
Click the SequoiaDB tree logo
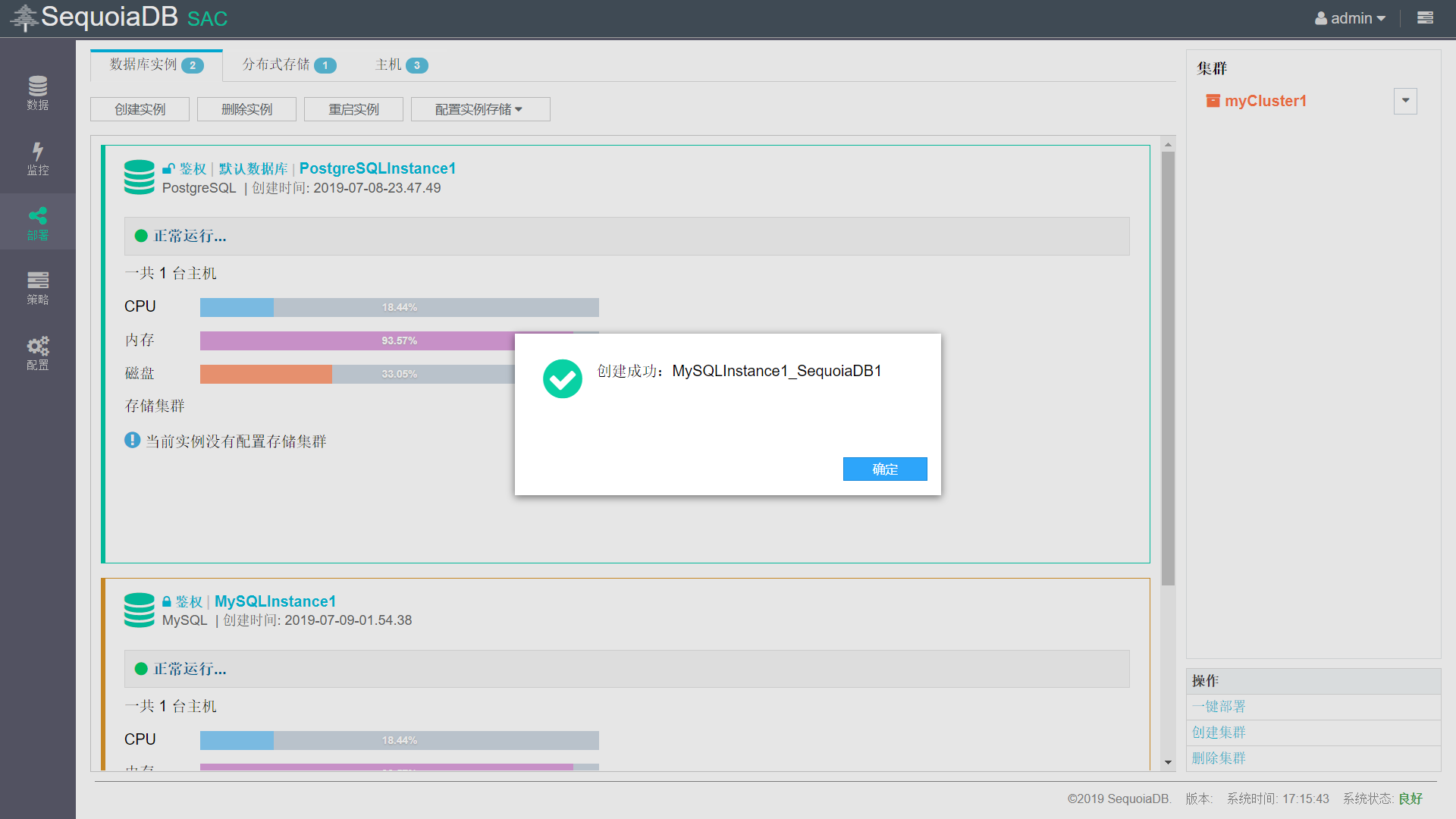(24, 17)
